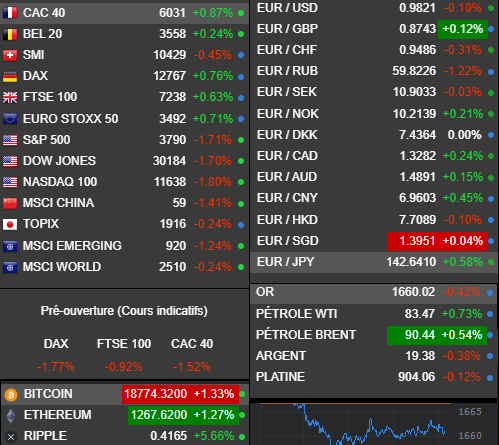This screenshot has width=499, height=445.
Task: Open the S&P 500 index quote
Action: click(124, 140)
